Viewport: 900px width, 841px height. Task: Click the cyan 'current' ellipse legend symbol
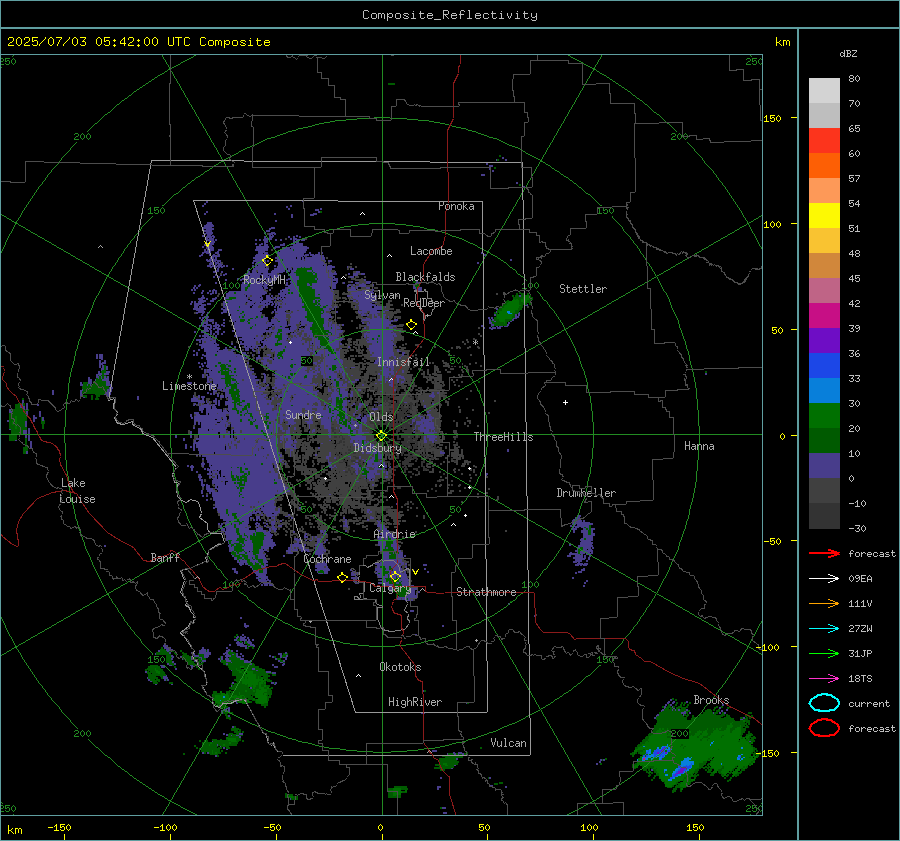click(x=824, y=703)
